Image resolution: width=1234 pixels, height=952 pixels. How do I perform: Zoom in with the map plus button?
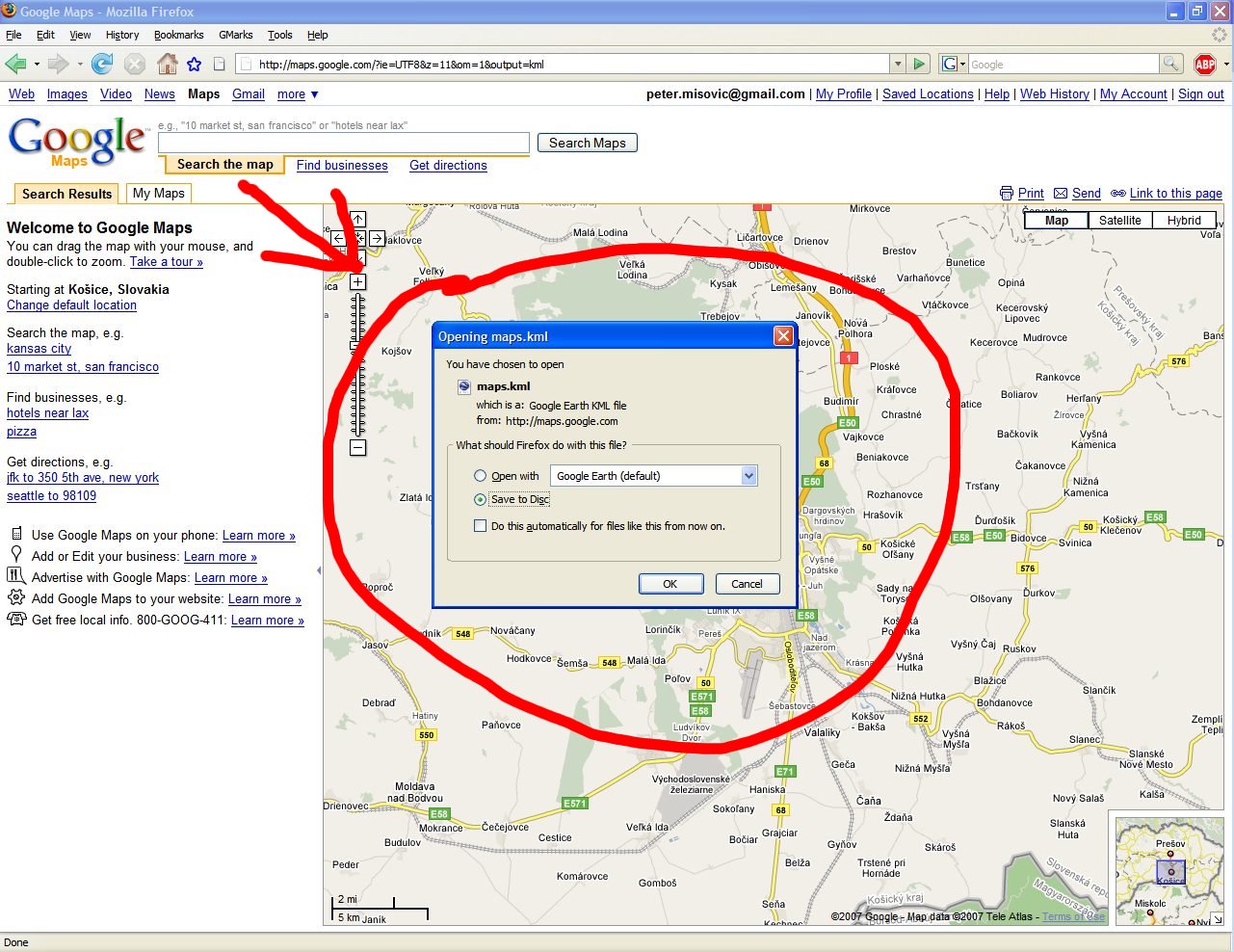point(357,282)
